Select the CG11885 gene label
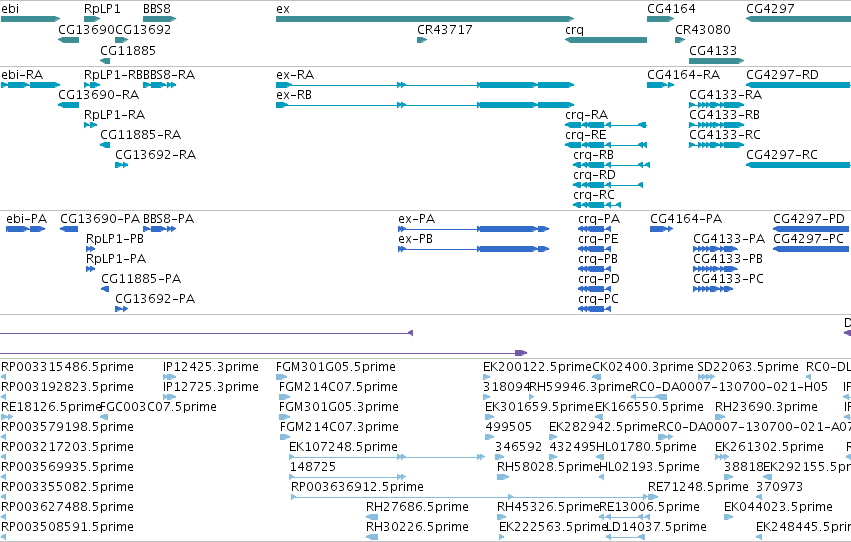 pos(128,50)
